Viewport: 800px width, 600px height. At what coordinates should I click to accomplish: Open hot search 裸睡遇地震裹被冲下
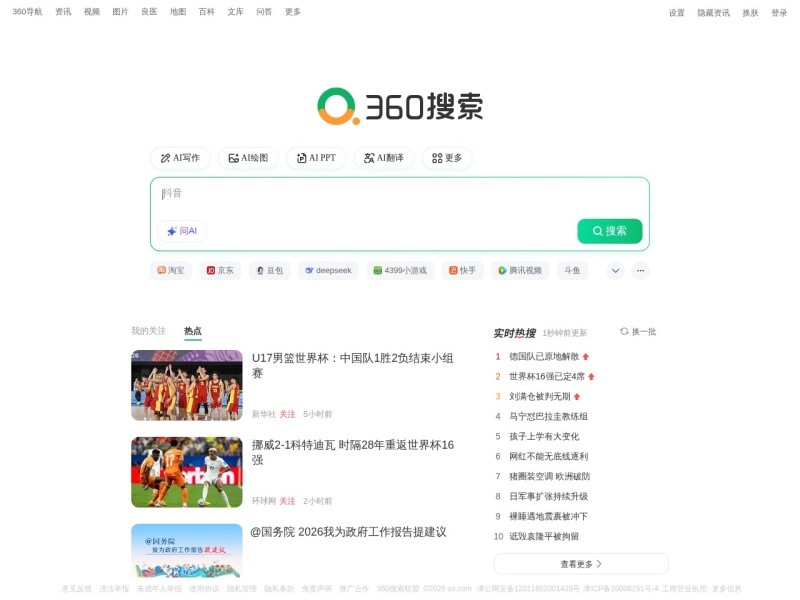point(548,516)
